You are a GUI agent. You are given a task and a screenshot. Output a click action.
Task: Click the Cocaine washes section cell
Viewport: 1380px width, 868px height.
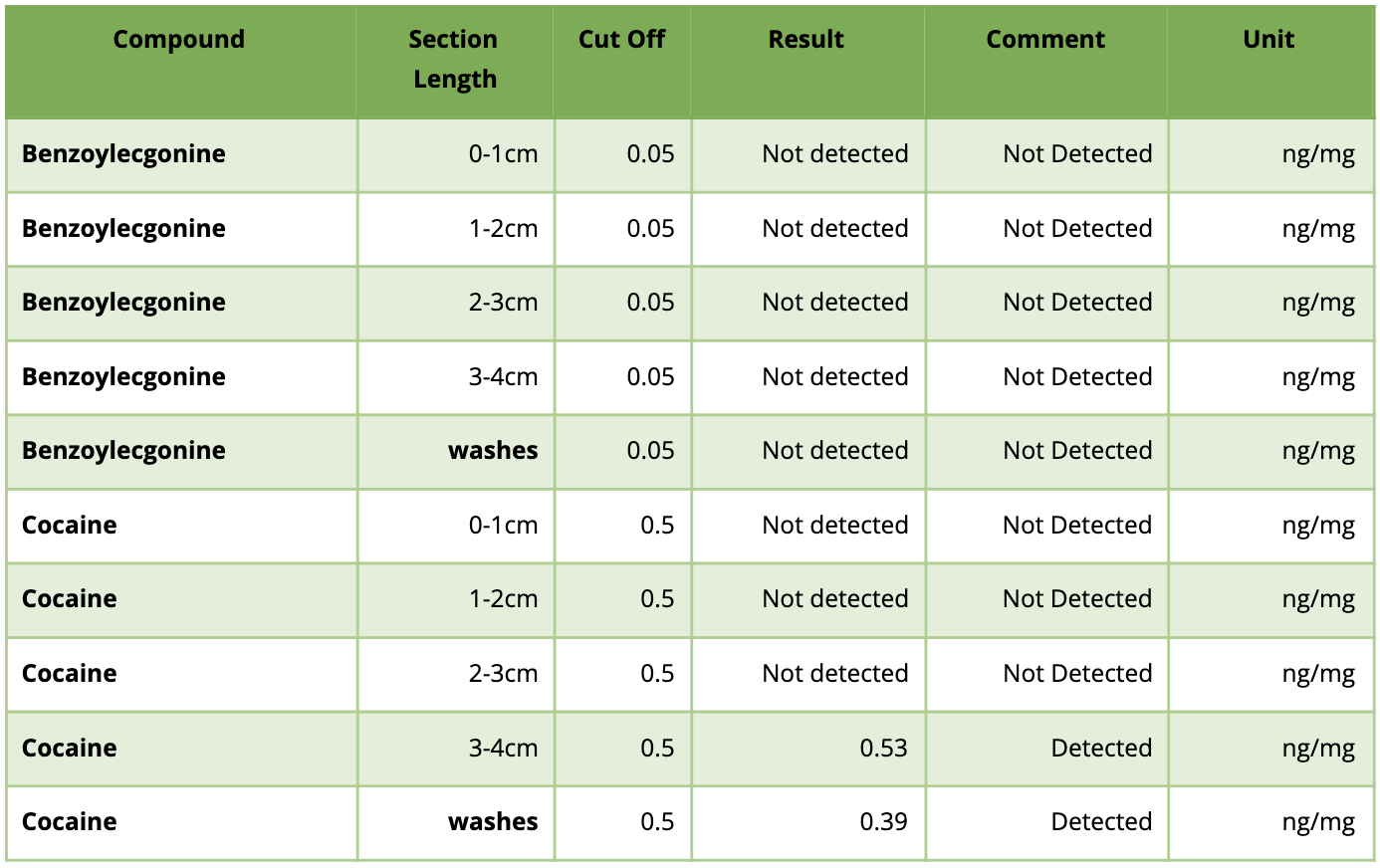click(x=493, y=822)
